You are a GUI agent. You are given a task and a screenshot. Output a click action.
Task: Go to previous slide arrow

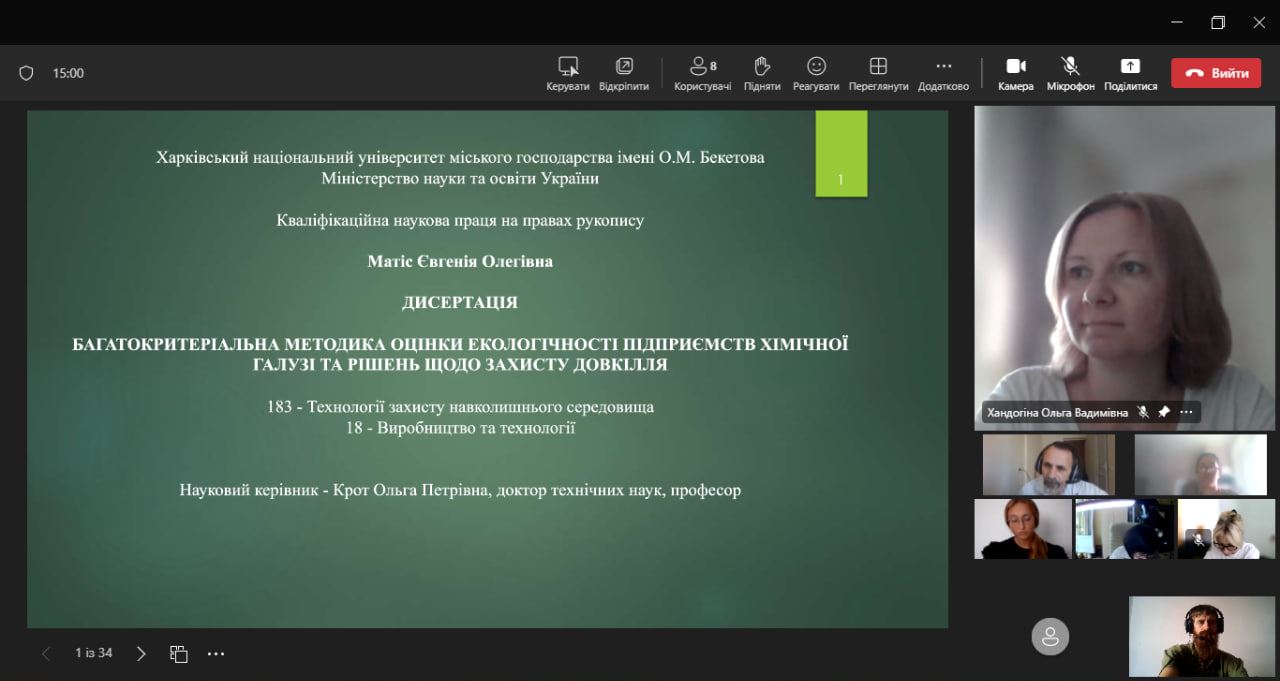click(46, 654)
